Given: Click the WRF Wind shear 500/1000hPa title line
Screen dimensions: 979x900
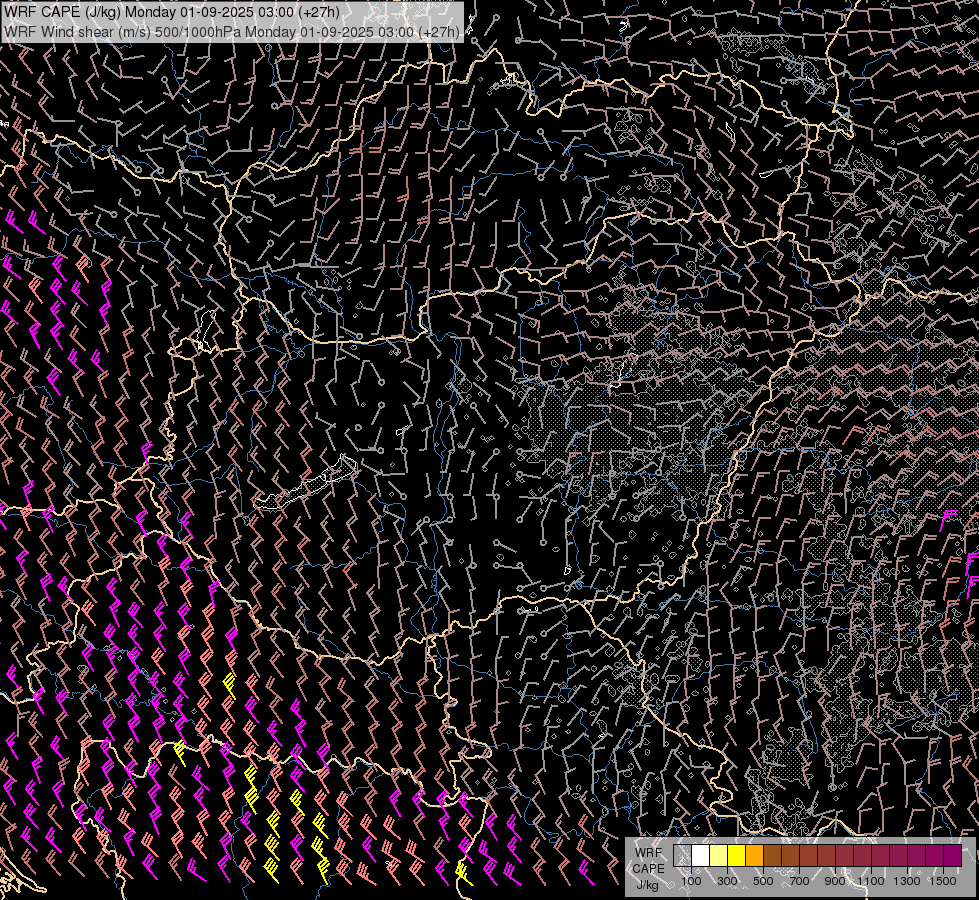Looking at the screenshot, I should 232,31.
